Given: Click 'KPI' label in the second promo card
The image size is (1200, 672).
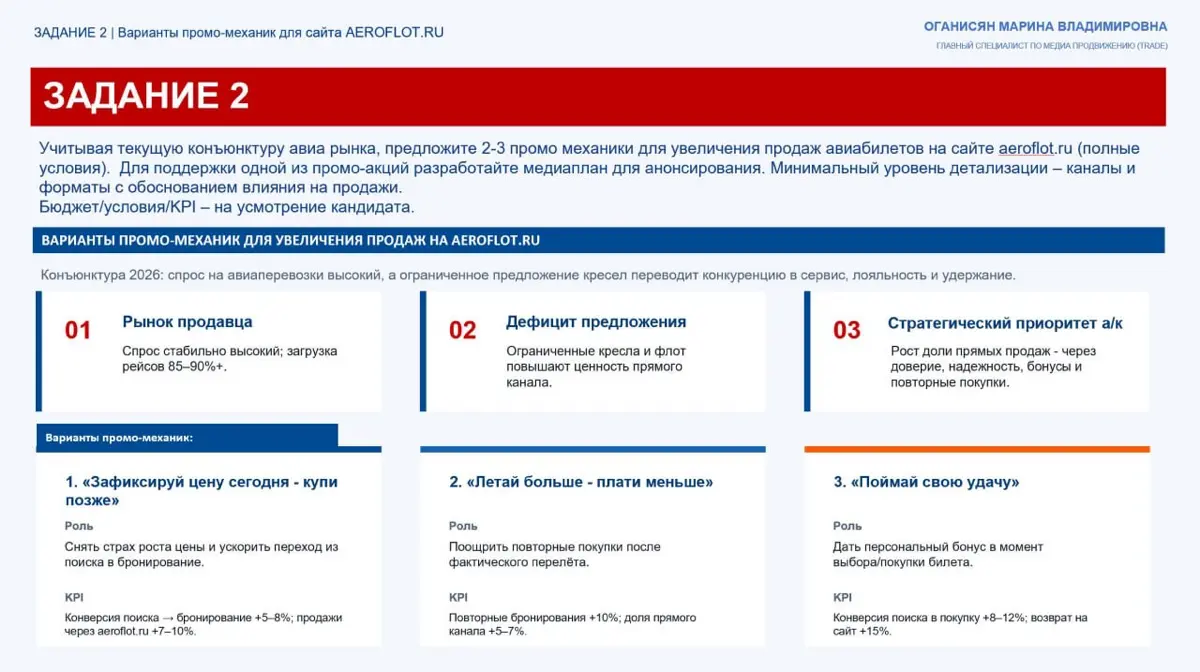Looking at the screenshot, I should (459, 597).
